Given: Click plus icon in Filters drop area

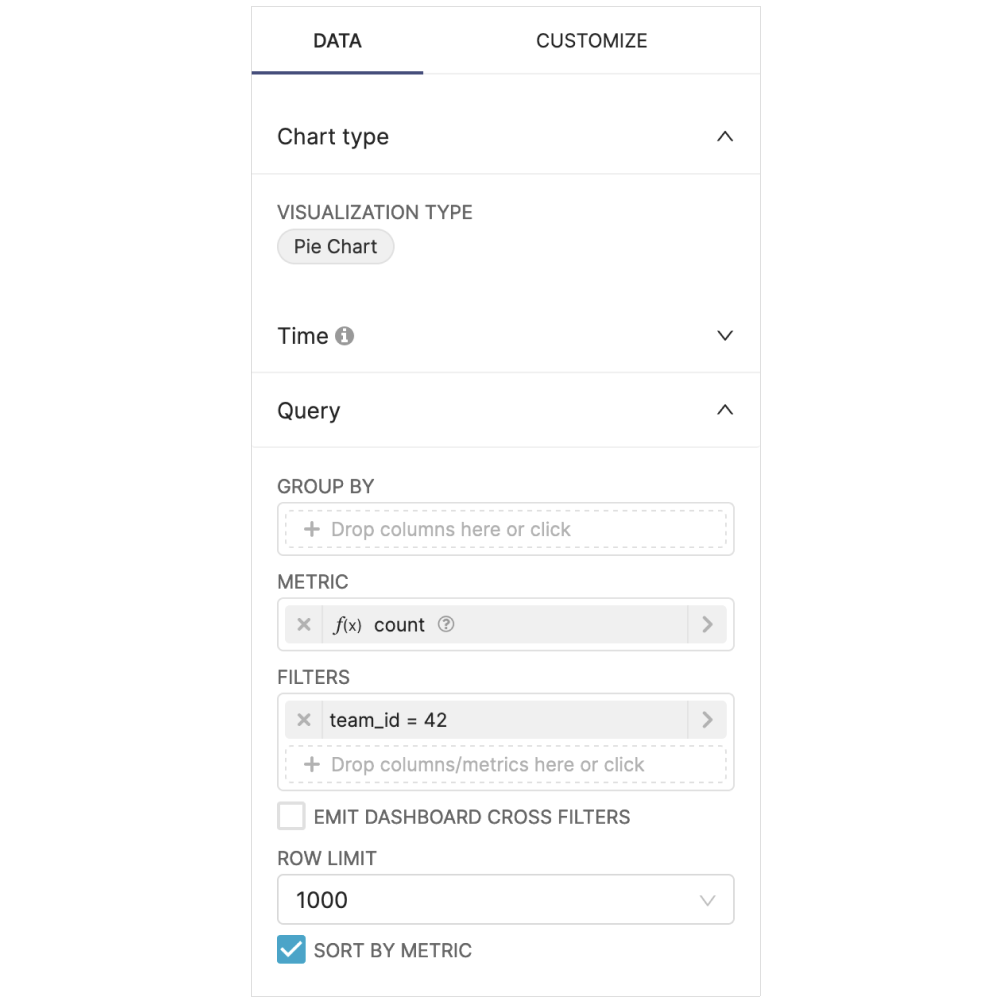Looking at the screenshot, I should (x=312, y=765).
